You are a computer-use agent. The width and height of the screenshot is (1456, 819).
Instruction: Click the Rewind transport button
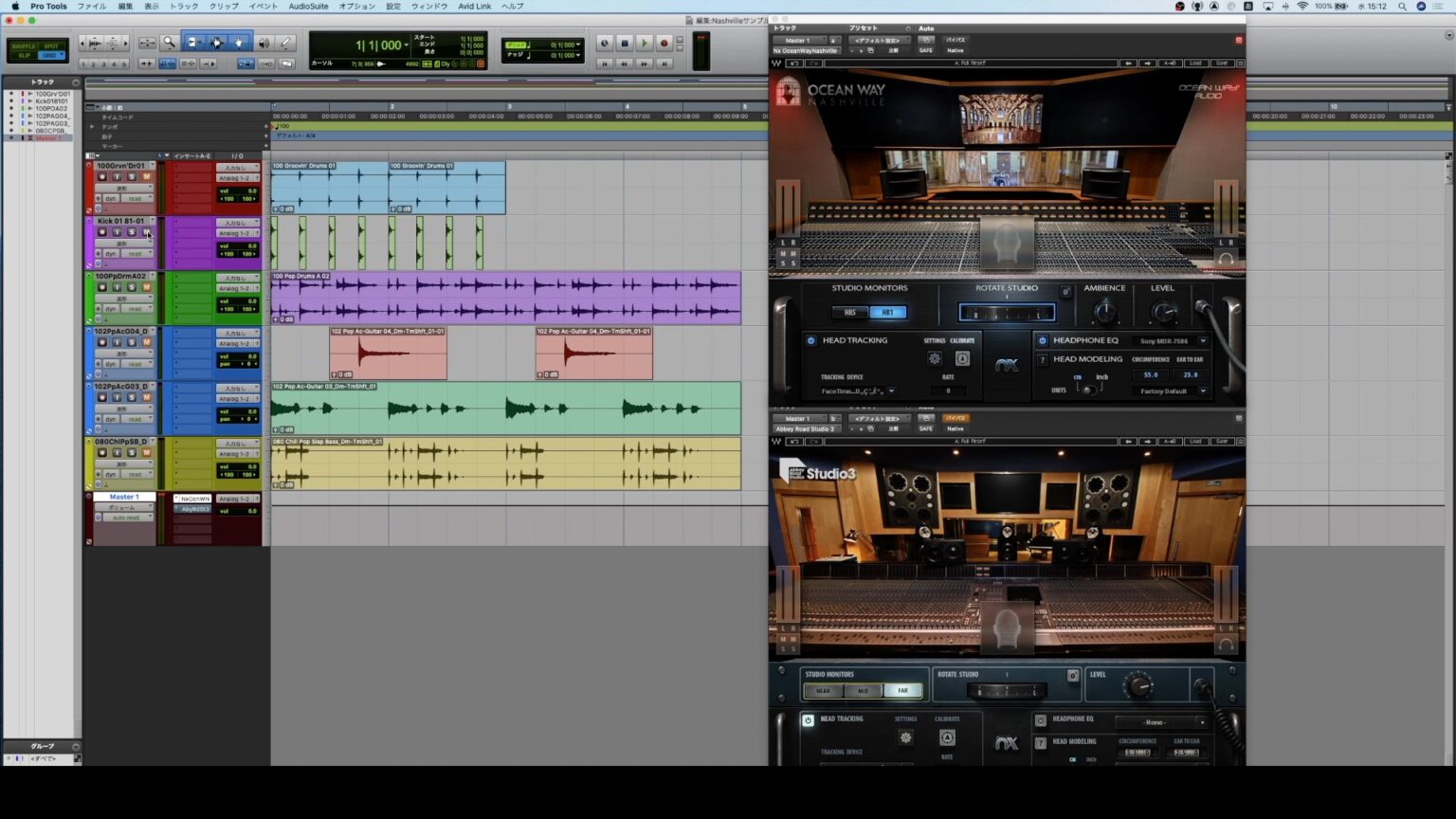pyautogui.click(x=625, y=64)
